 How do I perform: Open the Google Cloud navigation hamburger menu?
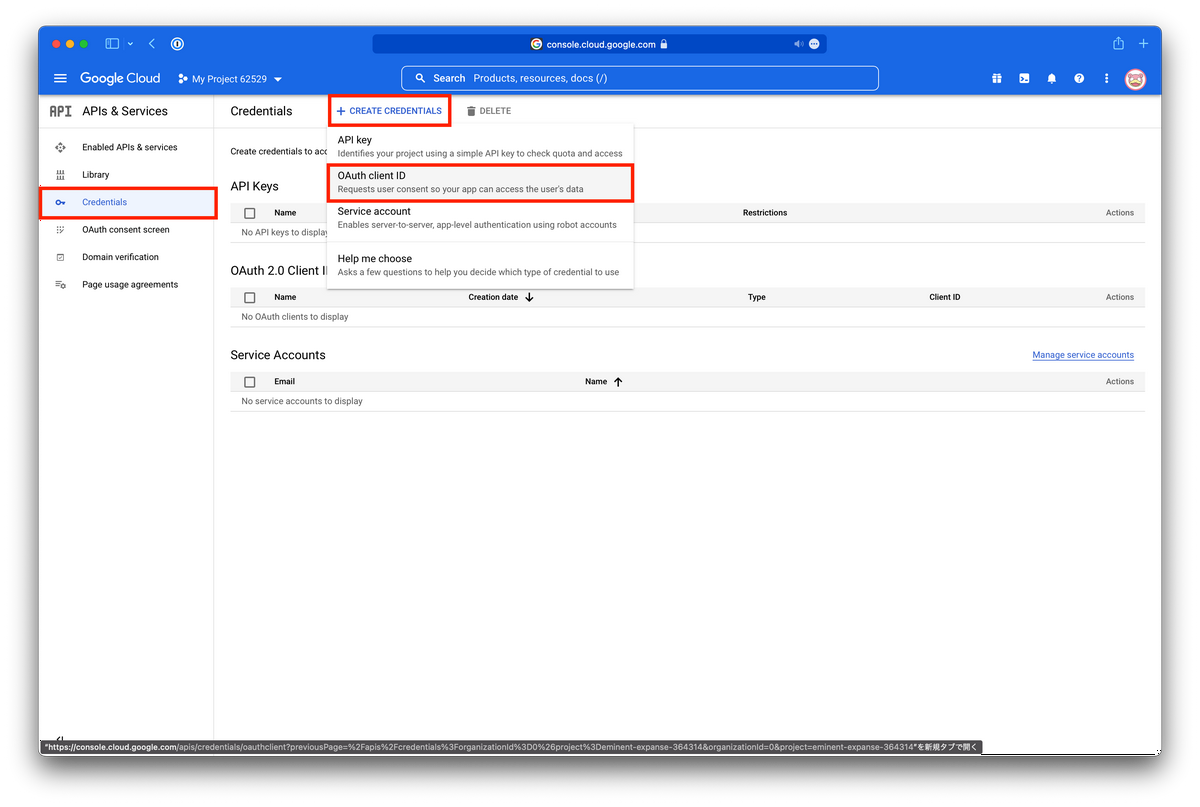(x=60, y=78)
